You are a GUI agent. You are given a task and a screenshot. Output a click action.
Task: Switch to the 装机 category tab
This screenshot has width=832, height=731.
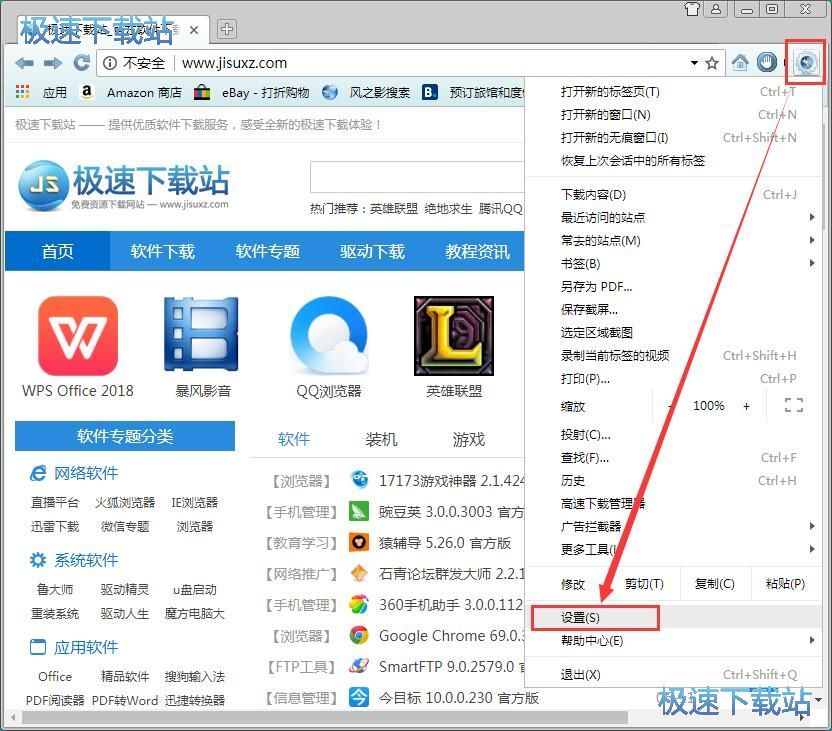pos(381,439)
